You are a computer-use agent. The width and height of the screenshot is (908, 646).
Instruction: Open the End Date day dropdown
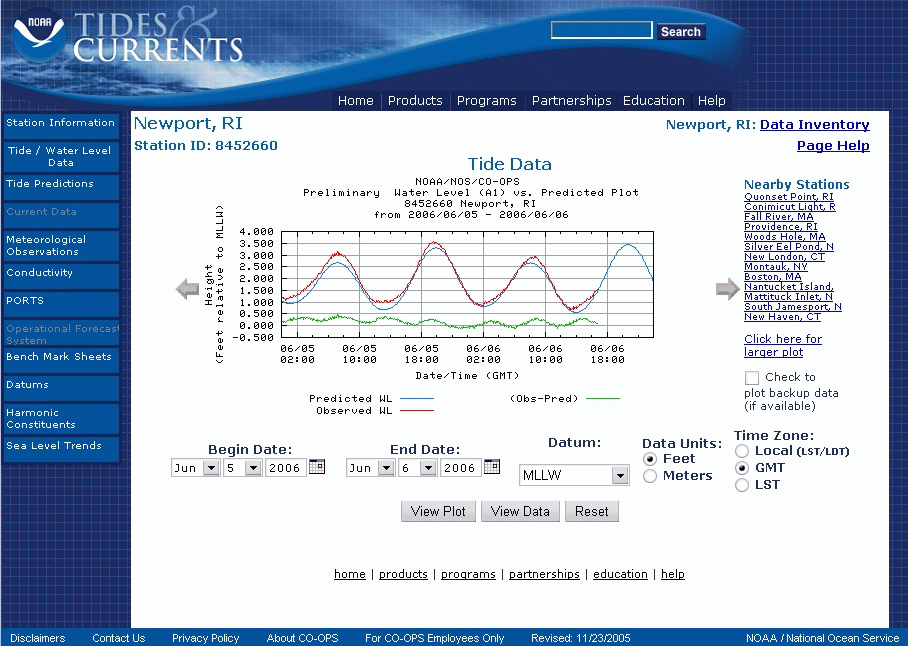coord(427,468)
